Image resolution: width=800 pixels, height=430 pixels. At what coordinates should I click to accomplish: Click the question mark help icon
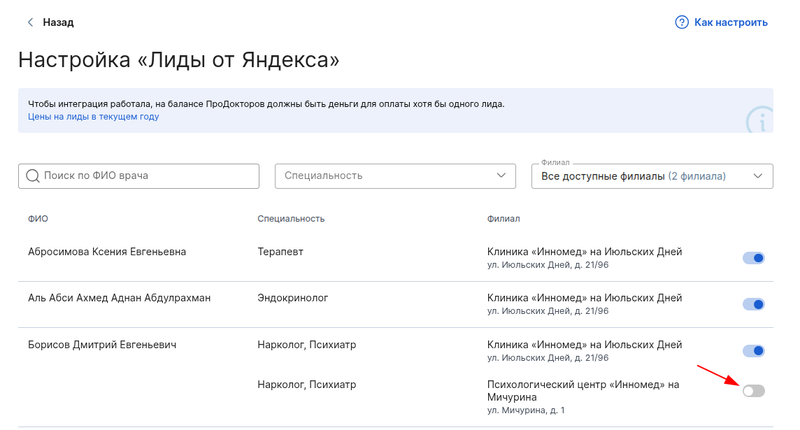click(x=682, y=22)
